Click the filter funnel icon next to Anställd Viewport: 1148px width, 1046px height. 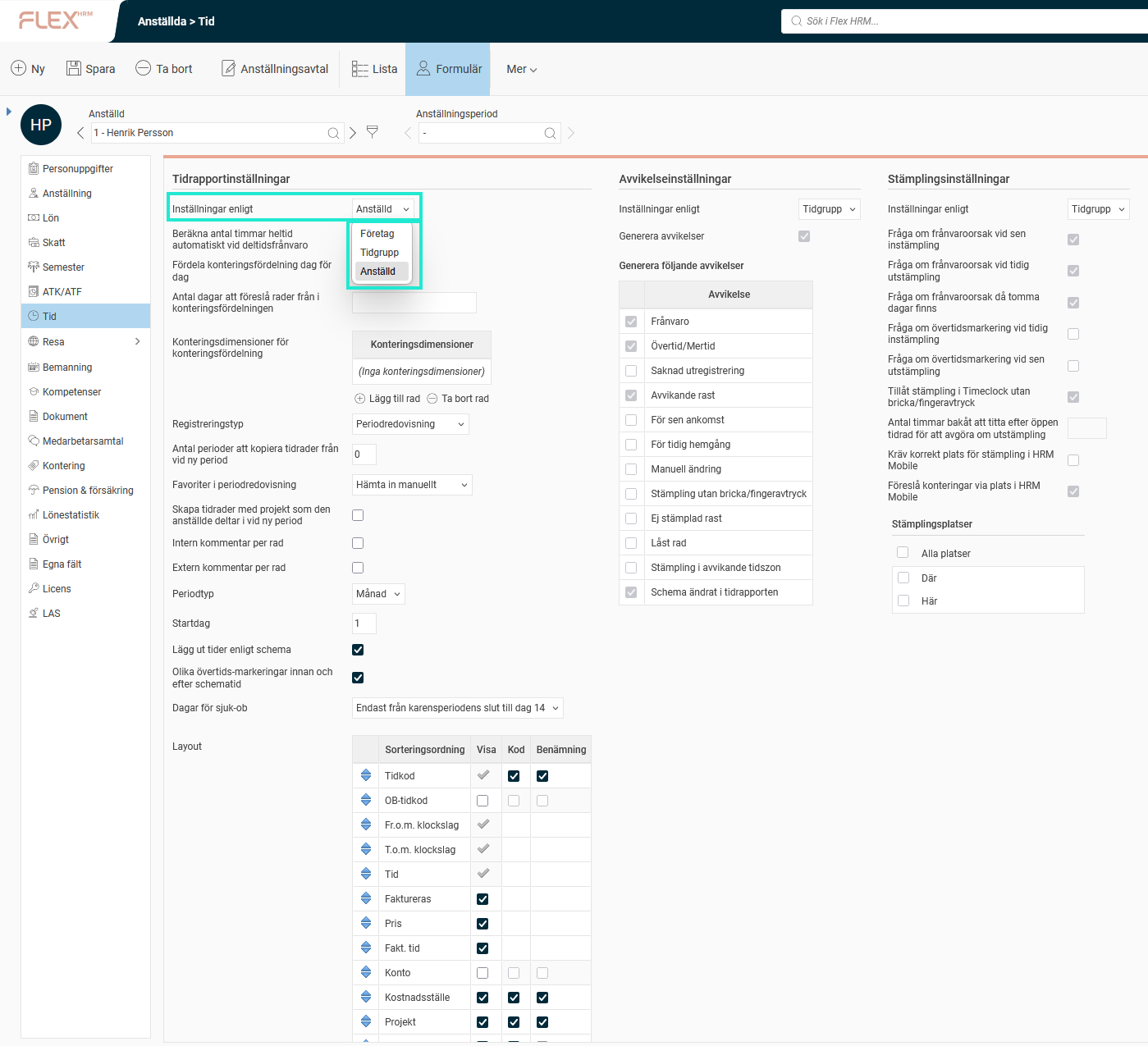tap(373, 132)
